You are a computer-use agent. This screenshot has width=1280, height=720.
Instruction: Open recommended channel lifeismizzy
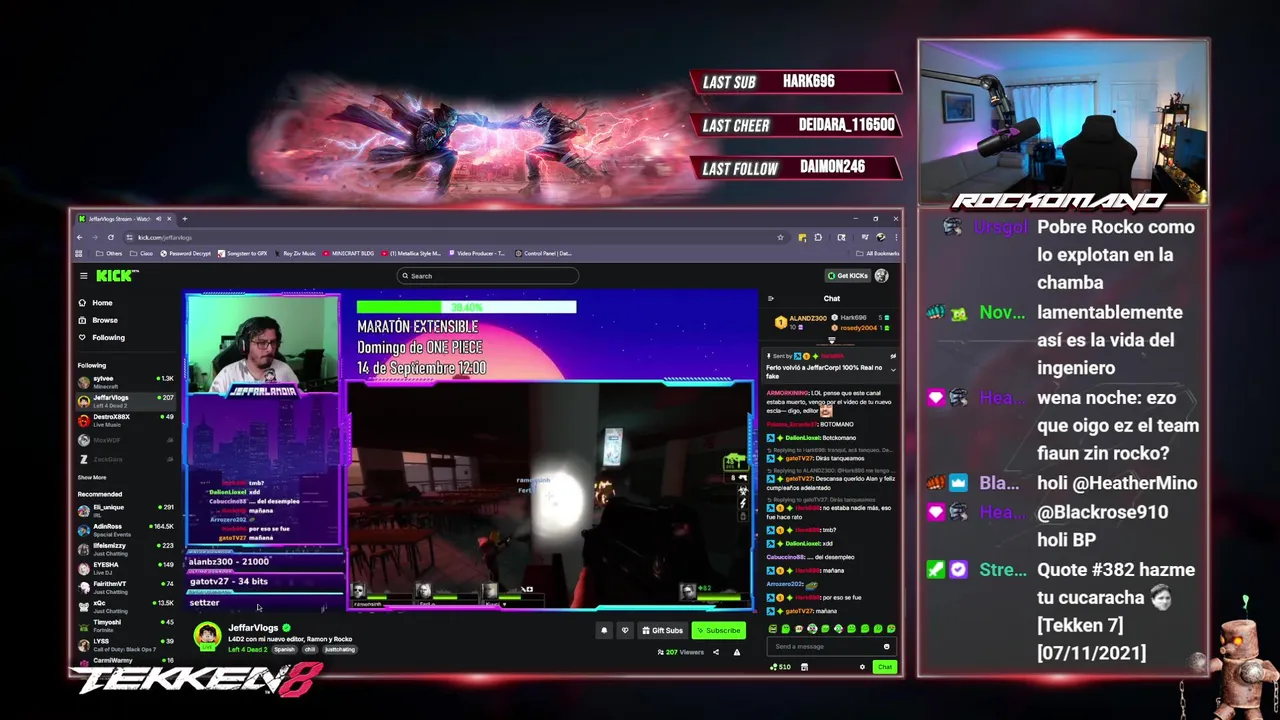(126, 548)
